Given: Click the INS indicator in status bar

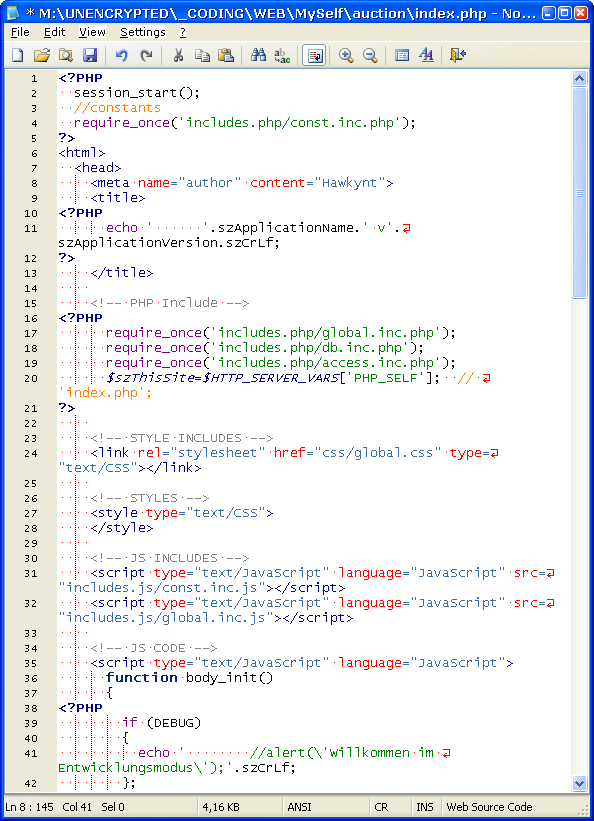Looking at the screenshot, I should click(x=425, y=807).
